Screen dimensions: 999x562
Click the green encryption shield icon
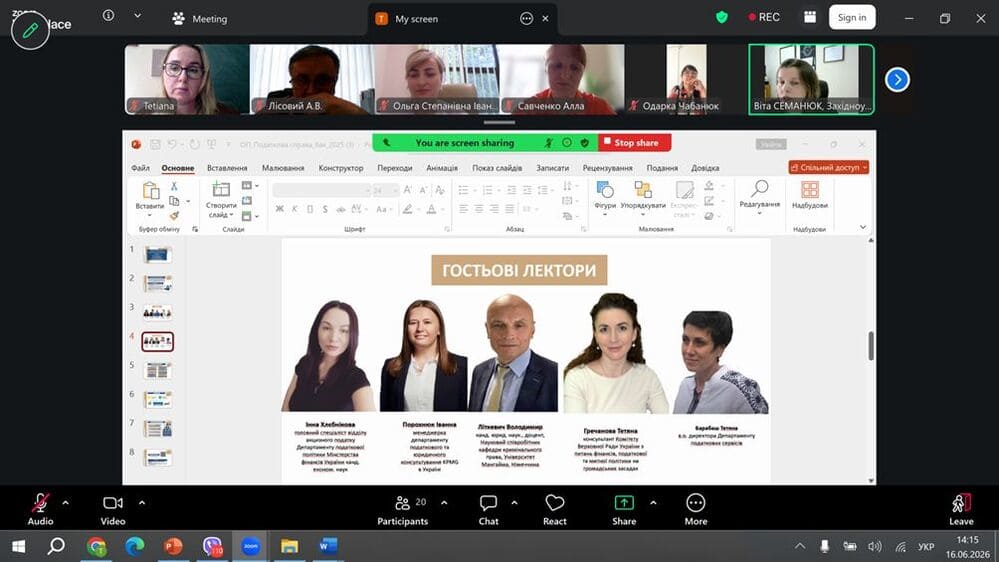click(x=721, y=17)
